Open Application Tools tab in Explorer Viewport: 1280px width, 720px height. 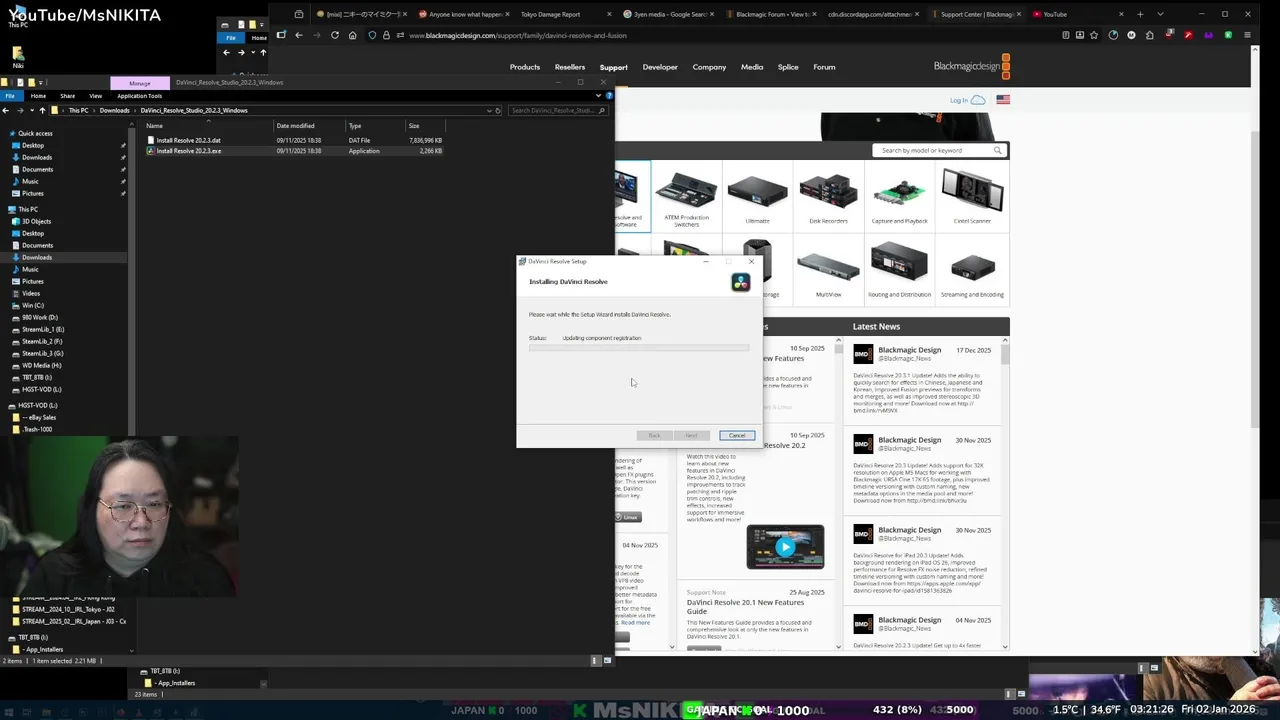point(139,96)
